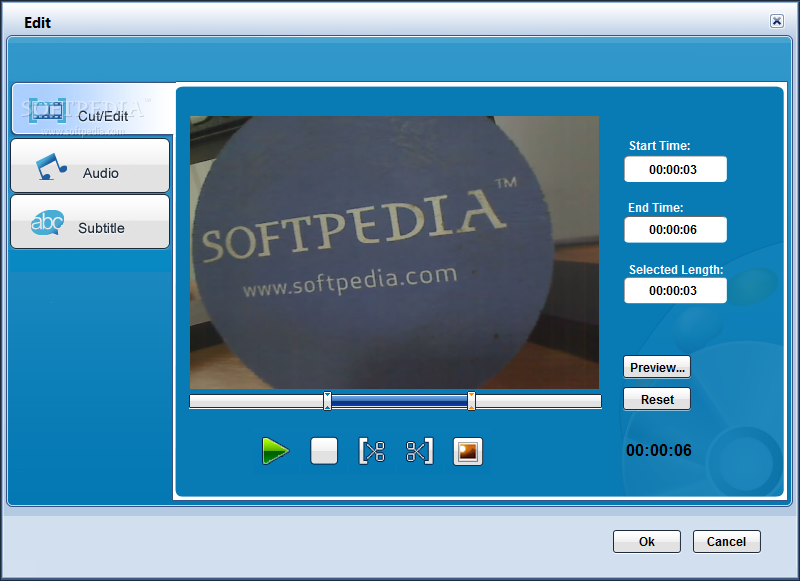Click the End Time field

coord(675,230)
